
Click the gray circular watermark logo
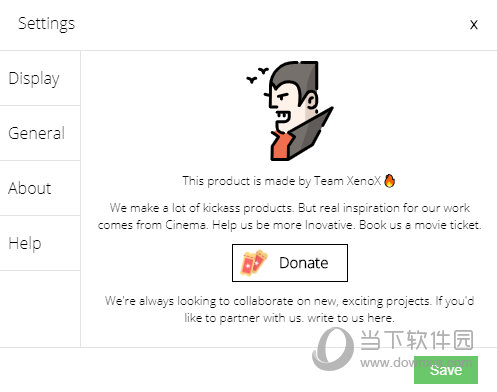[x=333, y=349]
